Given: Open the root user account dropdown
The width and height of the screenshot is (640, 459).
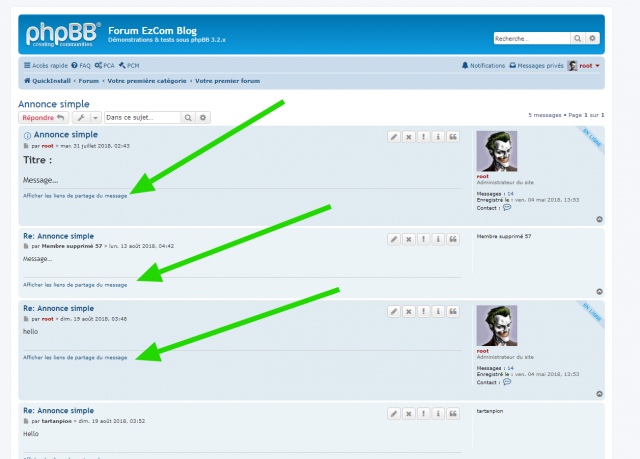Looking at the screenshot, I should click(x=585, y=65).
